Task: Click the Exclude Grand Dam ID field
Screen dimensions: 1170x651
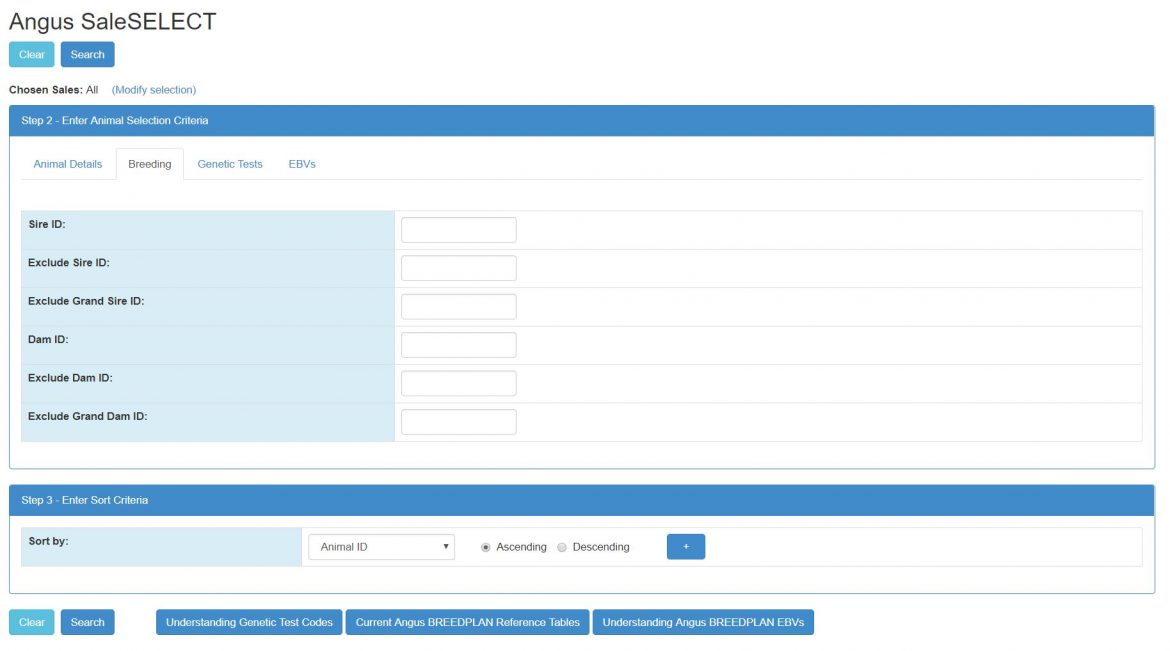Action: 458,422
